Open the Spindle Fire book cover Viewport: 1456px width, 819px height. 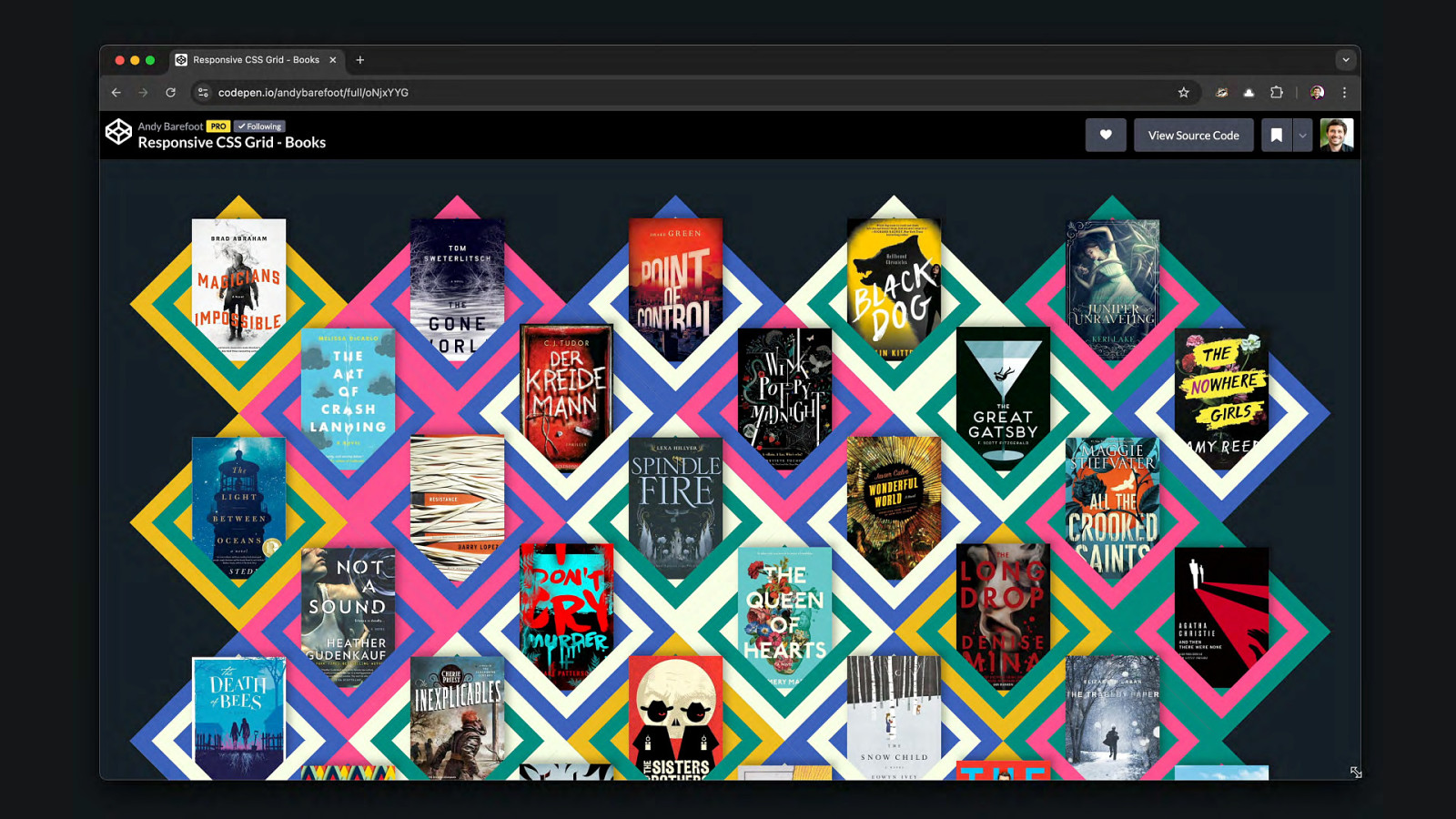click(675, 508)
